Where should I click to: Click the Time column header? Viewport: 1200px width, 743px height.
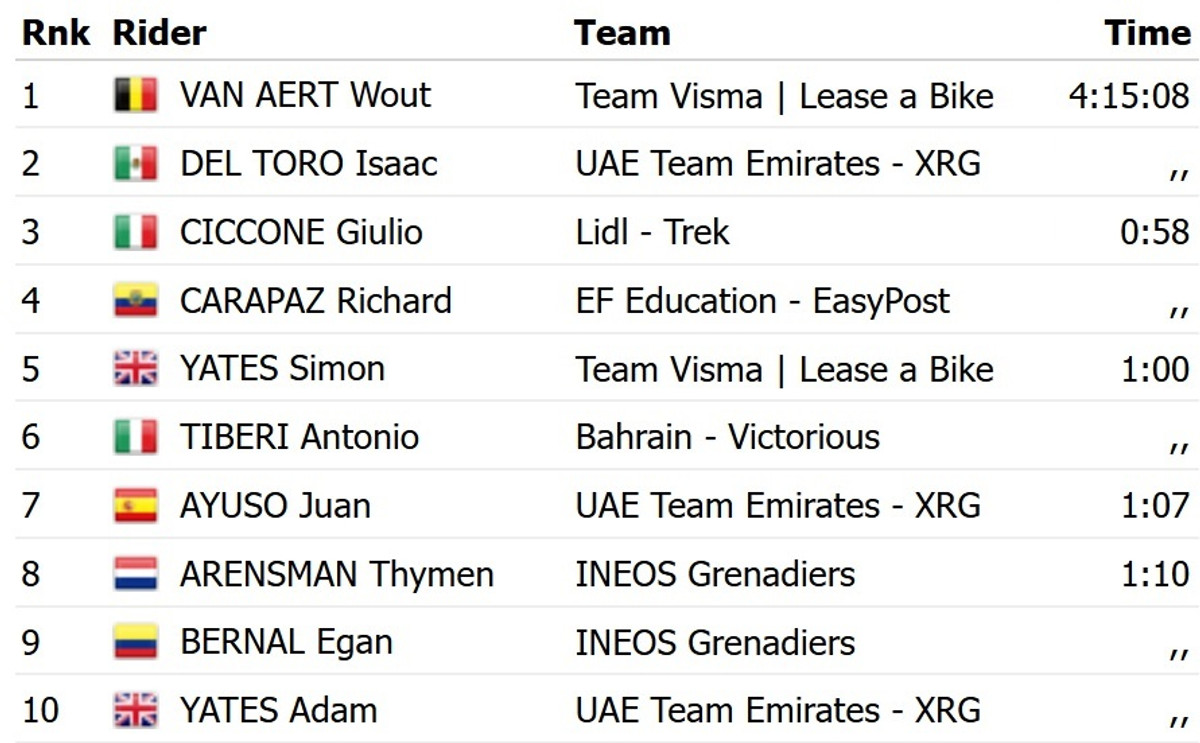(1147, 33)
